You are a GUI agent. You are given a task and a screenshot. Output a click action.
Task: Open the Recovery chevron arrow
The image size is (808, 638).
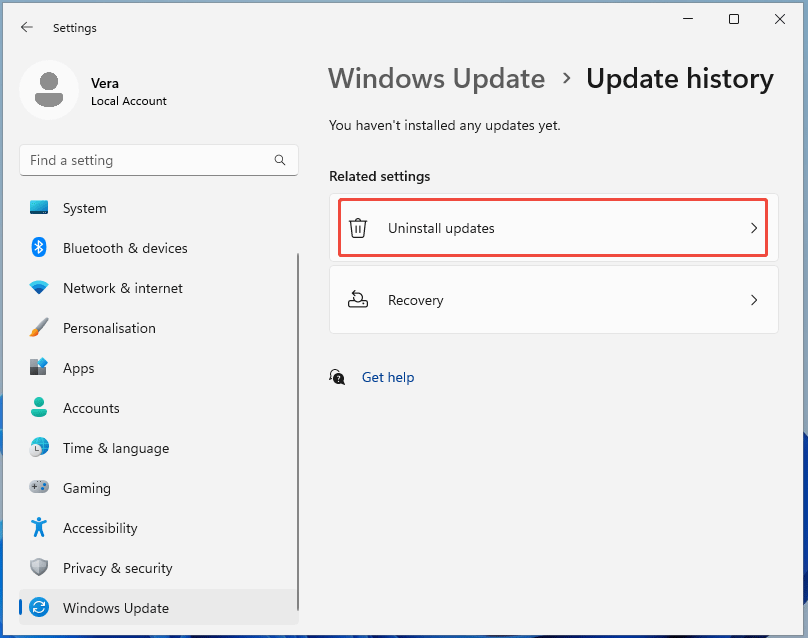click(754, 300)
